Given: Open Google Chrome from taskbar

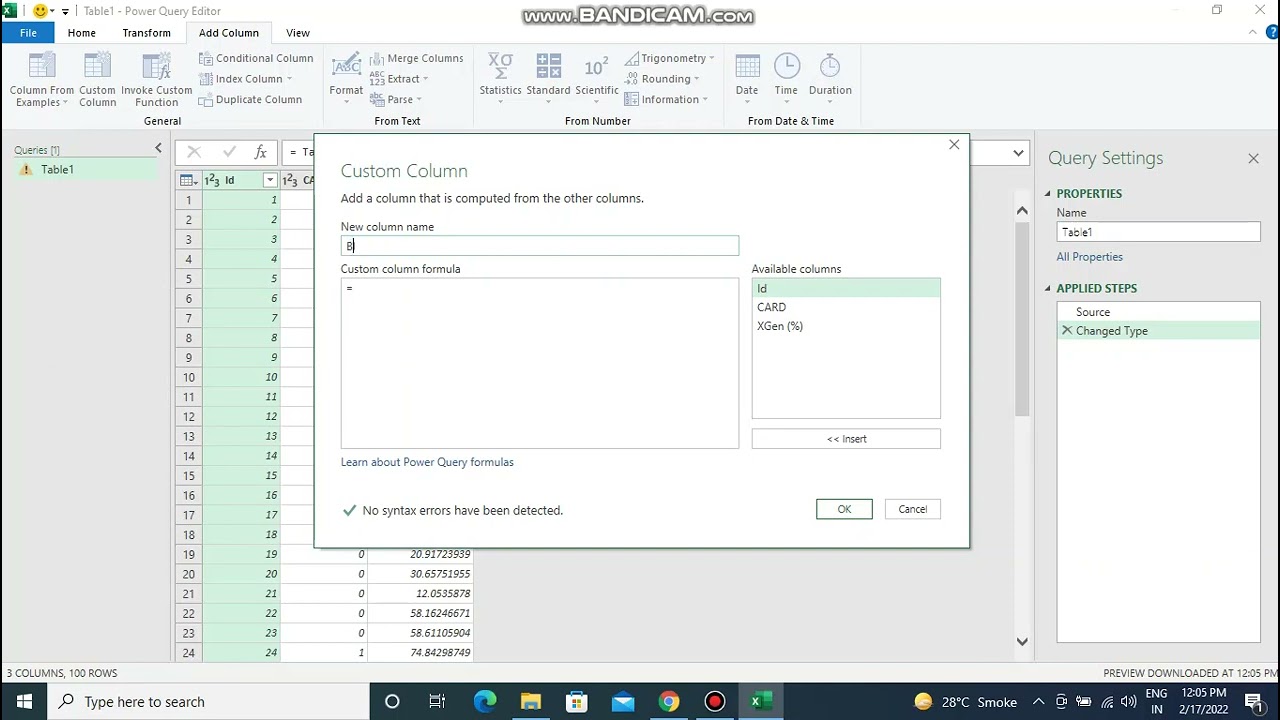Looking at the screenshot, I should pos(669,701).
